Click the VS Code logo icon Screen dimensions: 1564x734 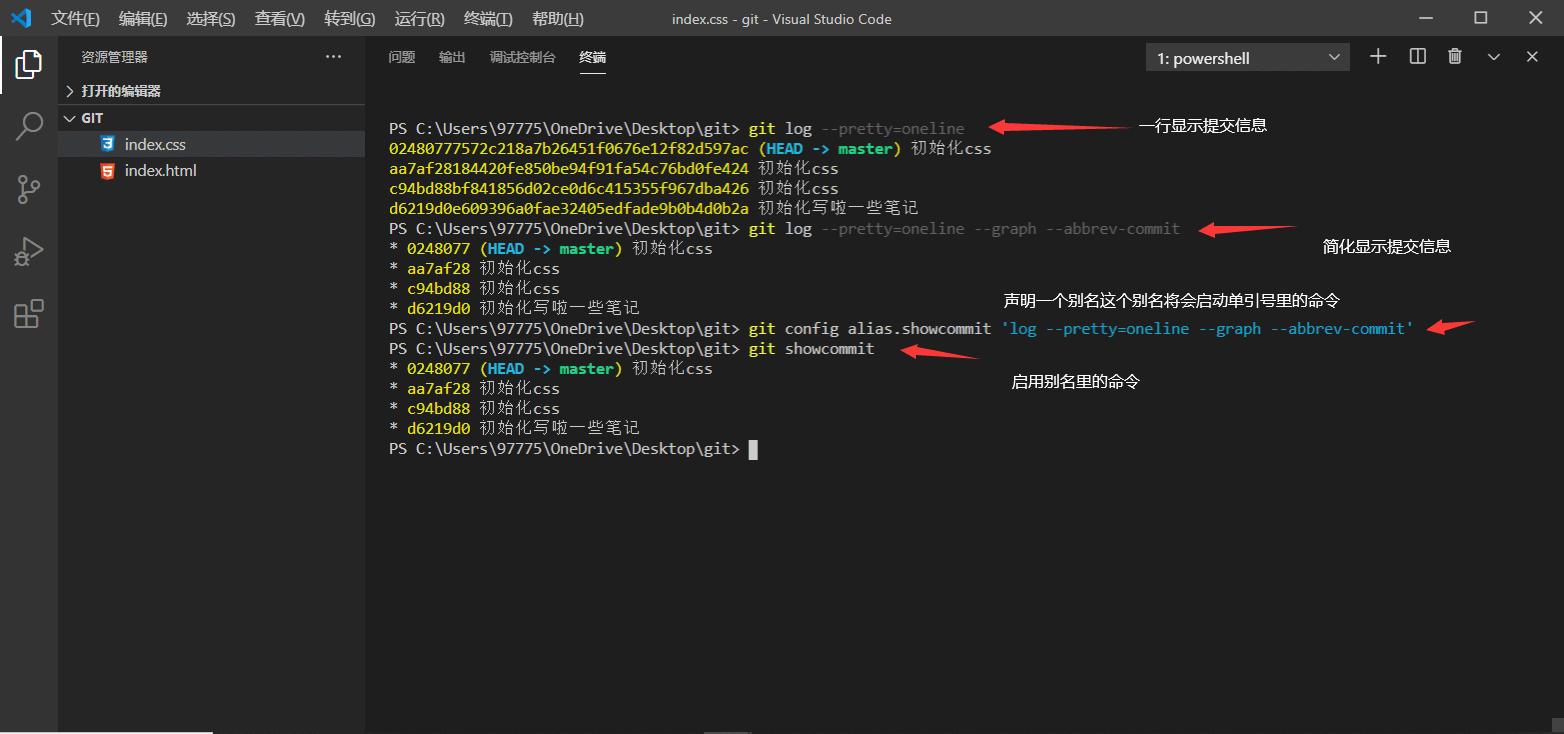[21, 18]
